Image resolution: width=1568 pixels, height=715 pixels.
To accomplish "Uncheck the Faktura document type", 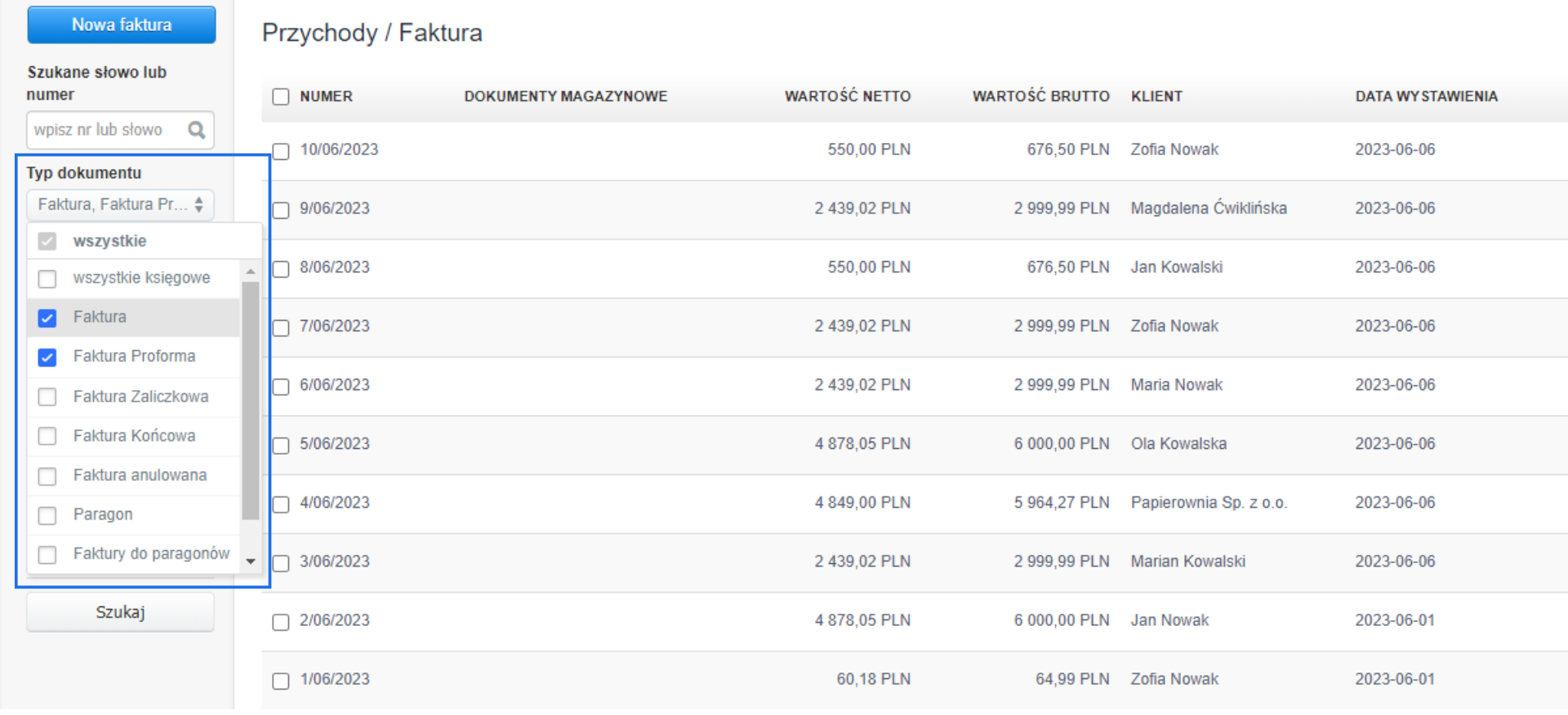I will point(47,318).
